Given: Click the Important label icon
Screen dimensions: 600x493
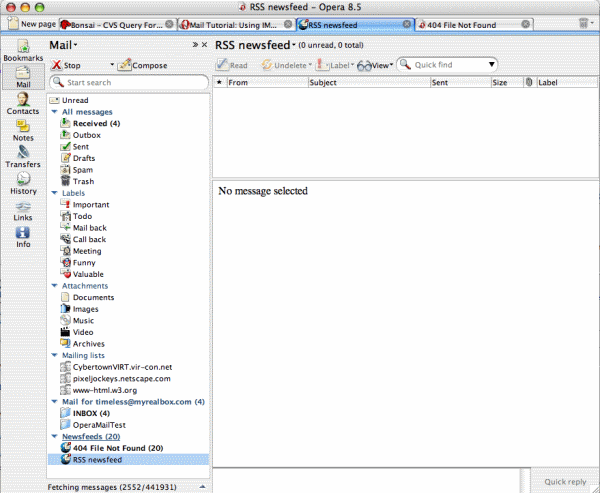Looking at the screenshot, I should click(x=65, y=204).
